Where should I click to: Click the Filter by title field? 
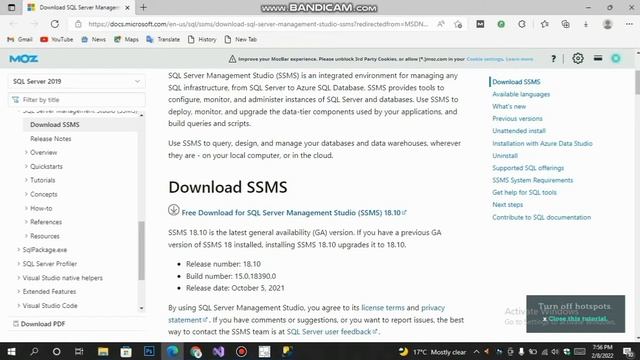point(77,100)
